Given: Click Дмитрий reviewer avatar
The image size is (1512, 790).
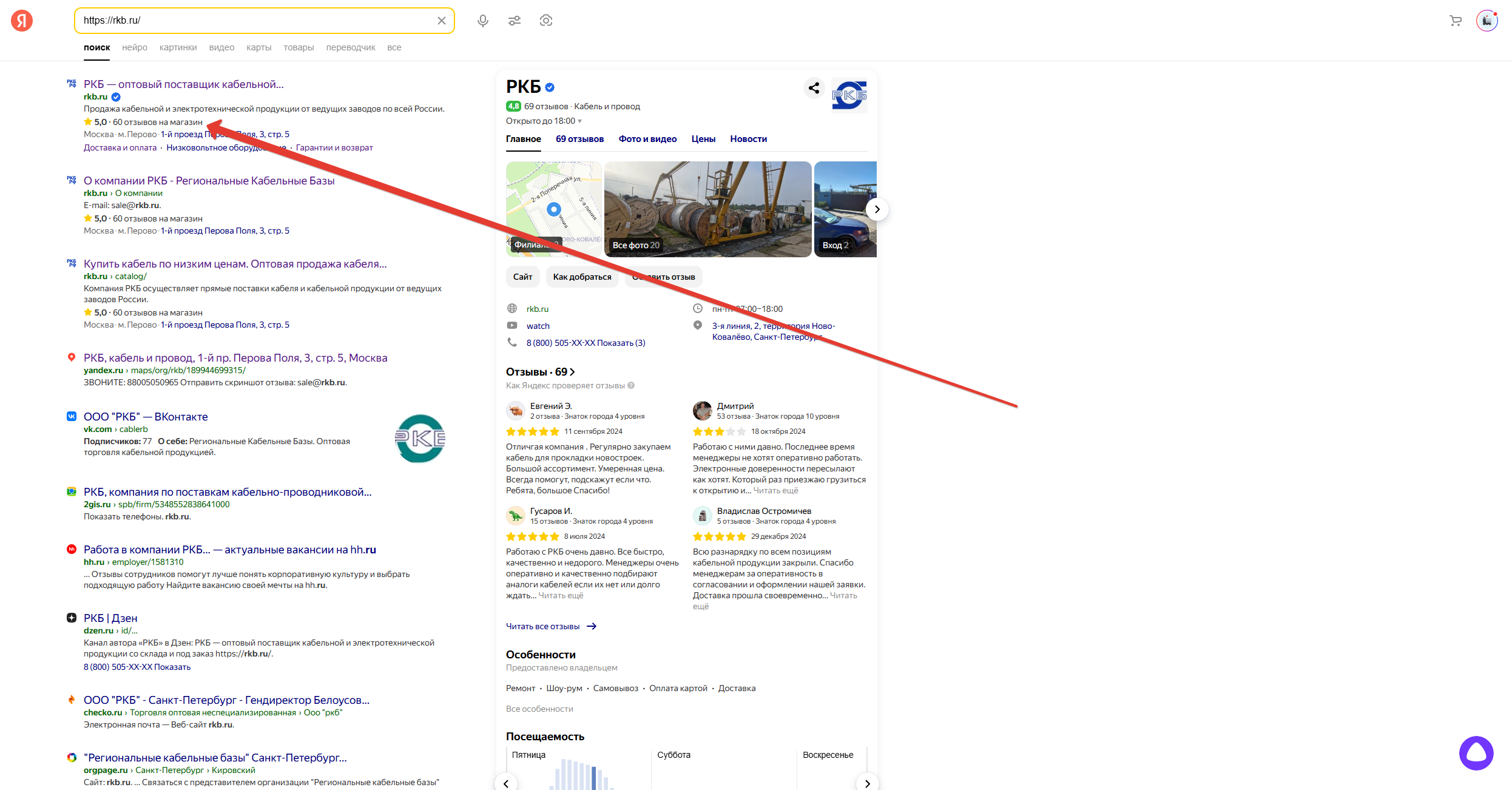Looking at the screenshot, I should coord(703,411).
